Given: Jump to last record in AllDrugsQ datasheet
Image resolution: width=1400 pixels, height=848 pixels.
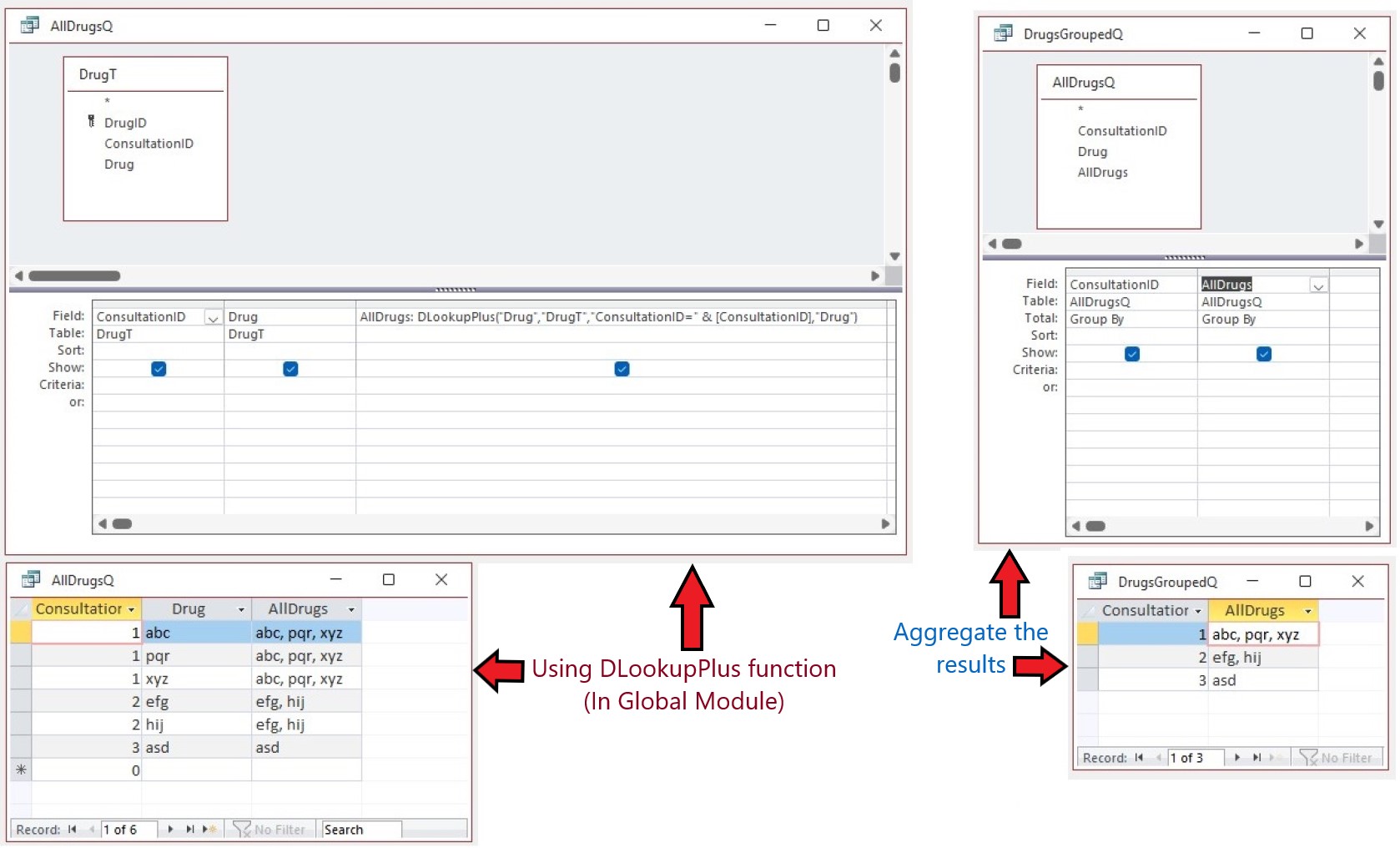Looking at the screenshot, I should [190, 830].
